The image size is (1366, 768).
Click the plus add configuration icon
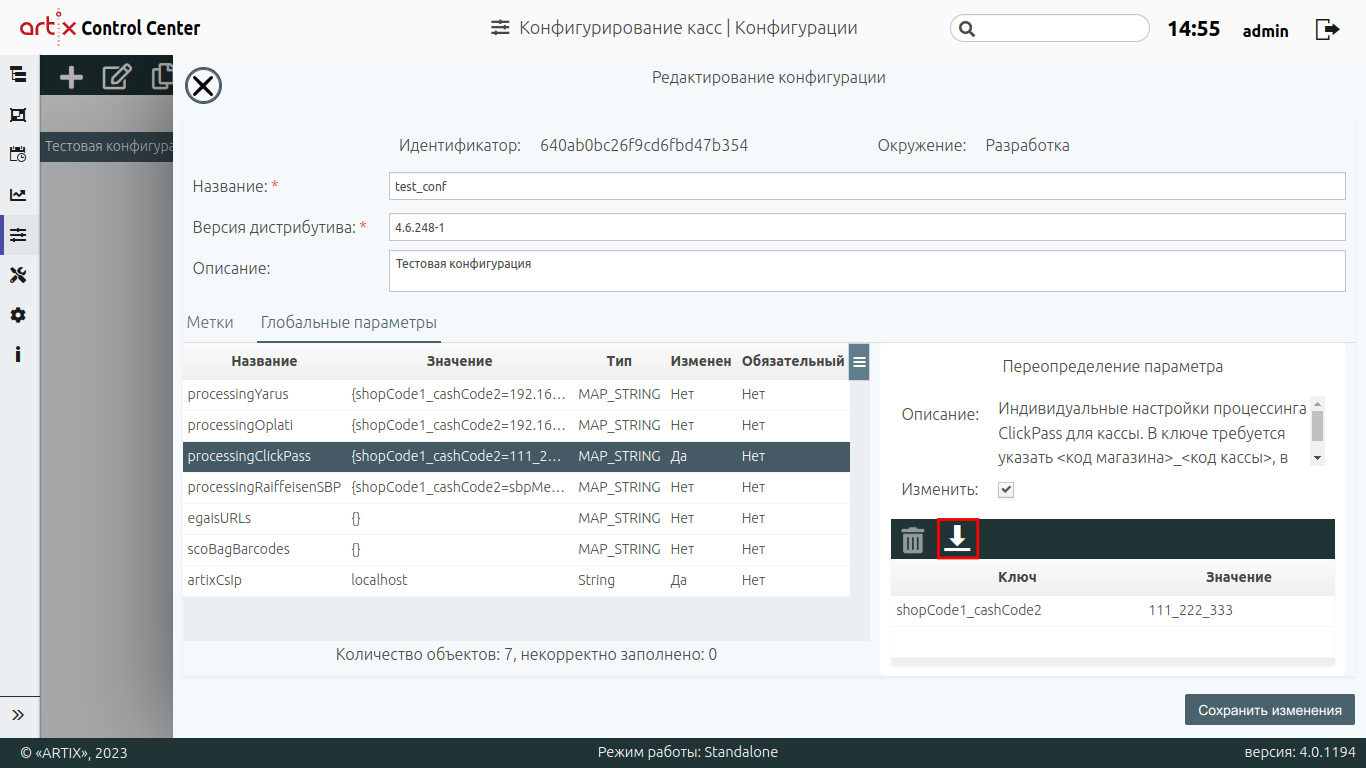[71, 77]
